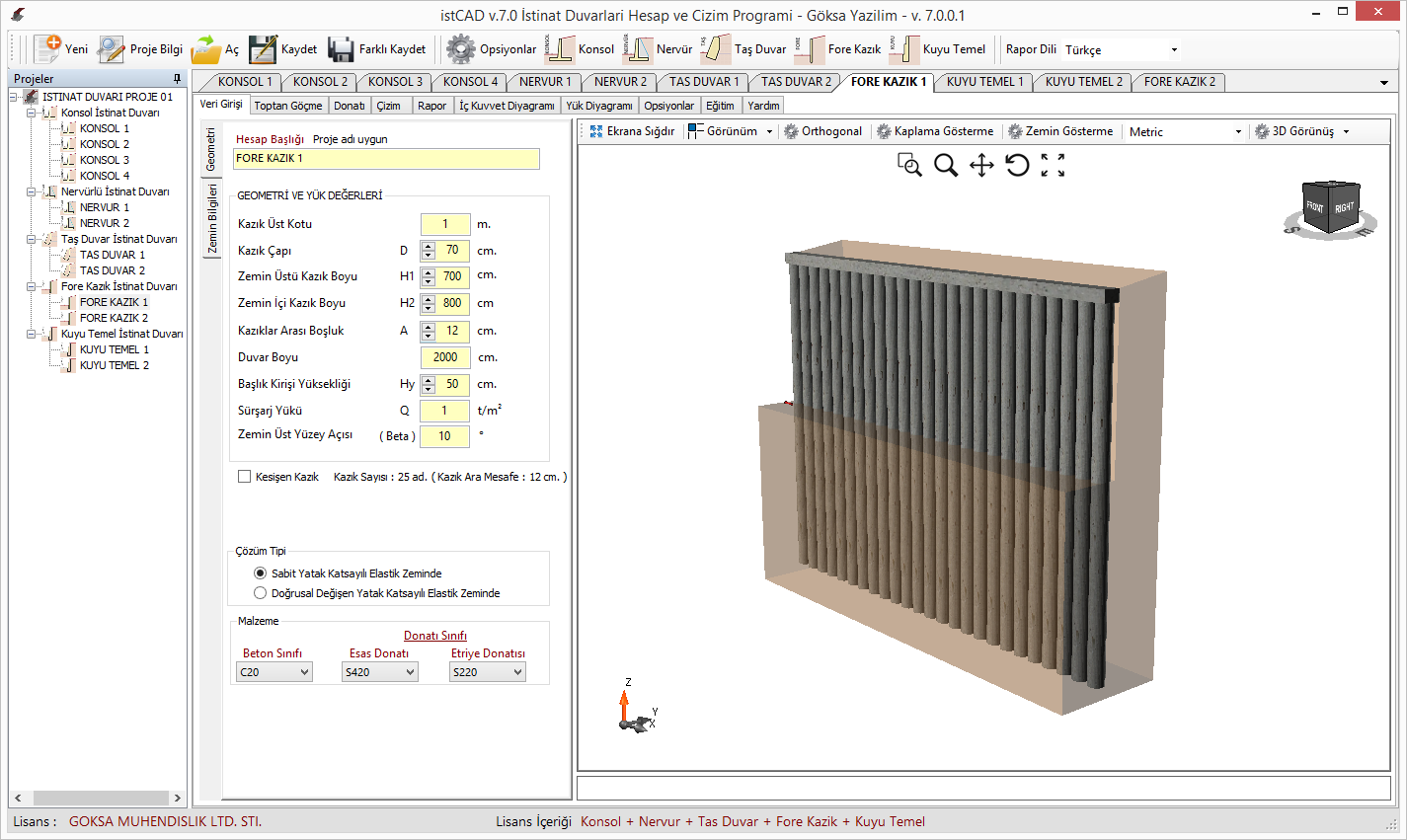Select FORE KAZIK 2 in project tree

(x=114, y=318)
